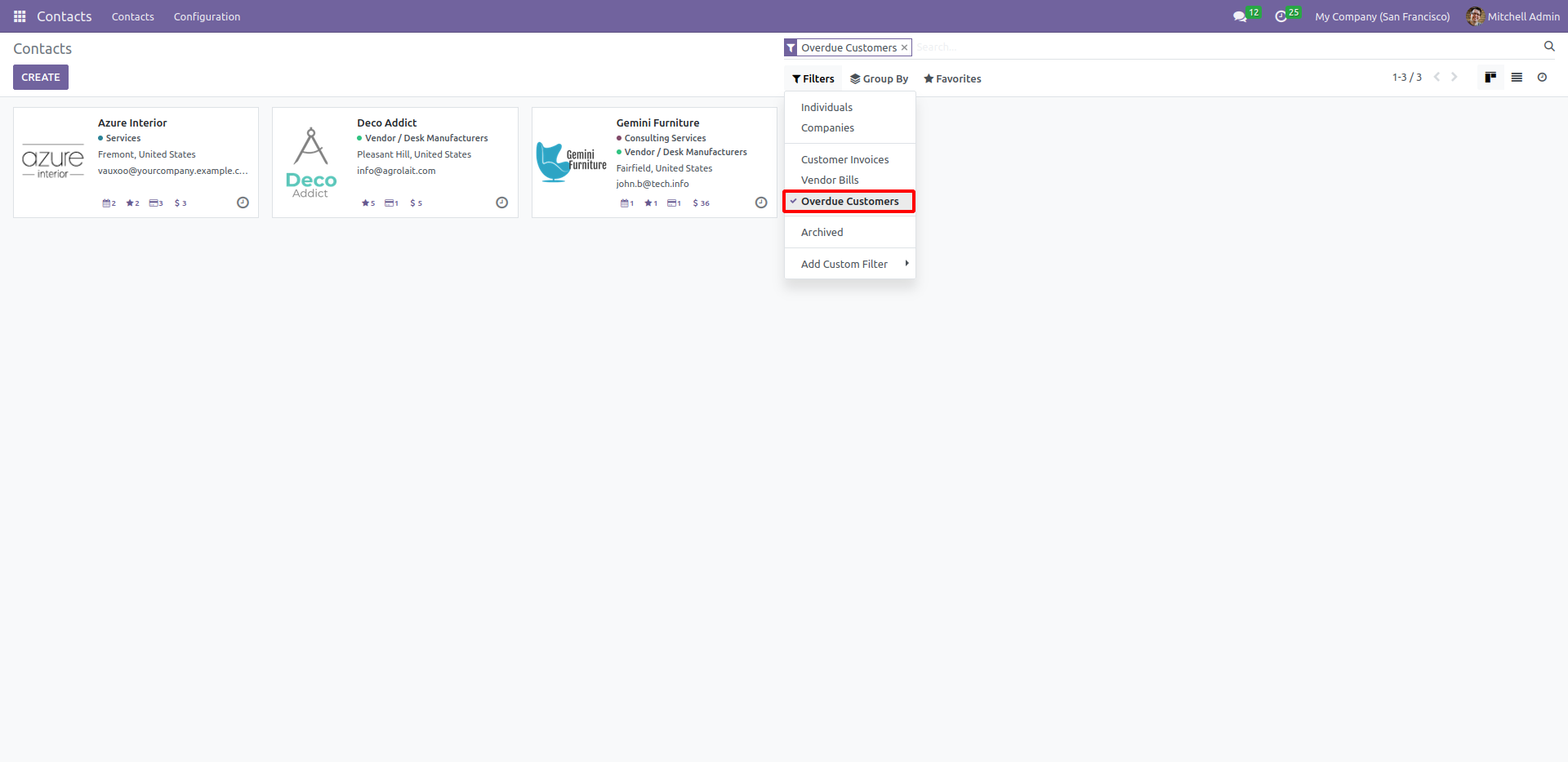Open Deco Addict's activity clock
This screenshot has height=762, width=1568.
tap(502, 203)
